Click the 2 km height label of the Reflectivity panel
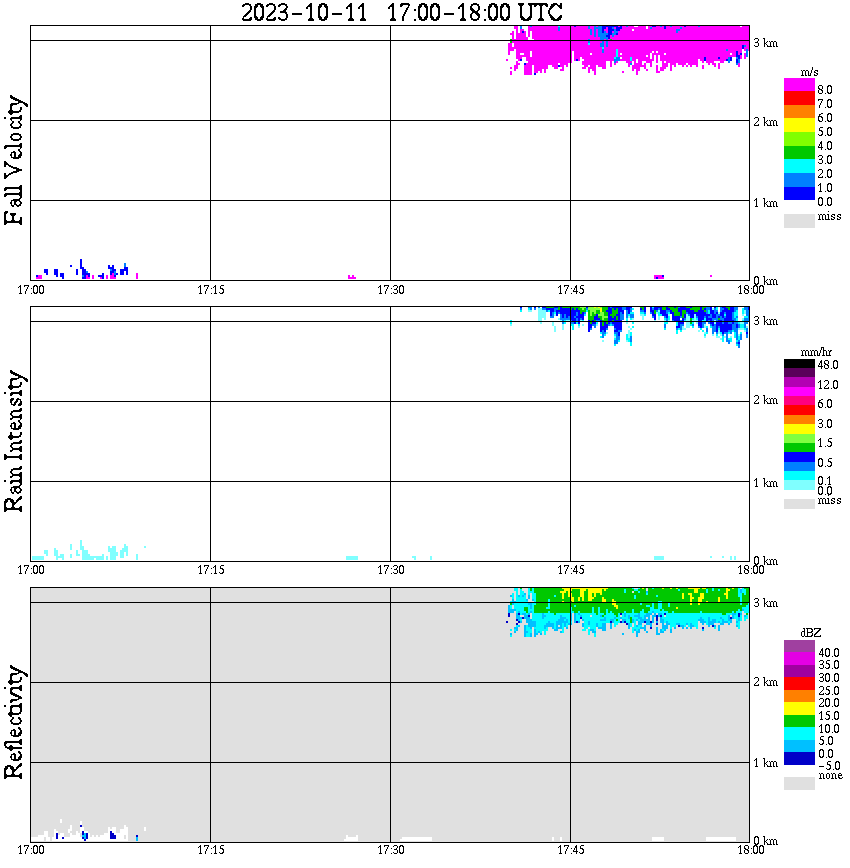The width and height of the screenshot is (850, 868). (x=765, y=681)
